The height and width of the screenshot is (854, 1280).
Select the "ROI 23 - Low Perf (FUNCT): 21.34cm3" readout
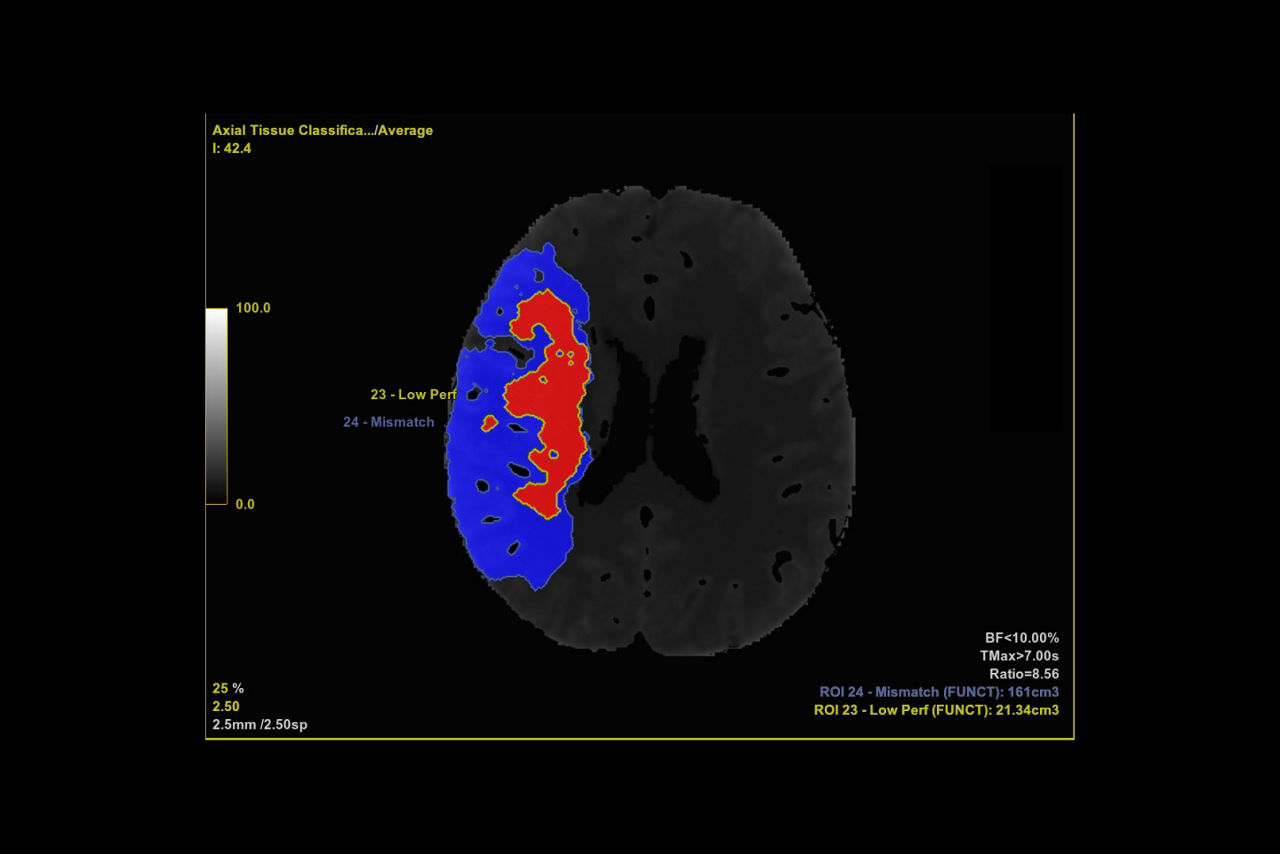pos(935,710)
